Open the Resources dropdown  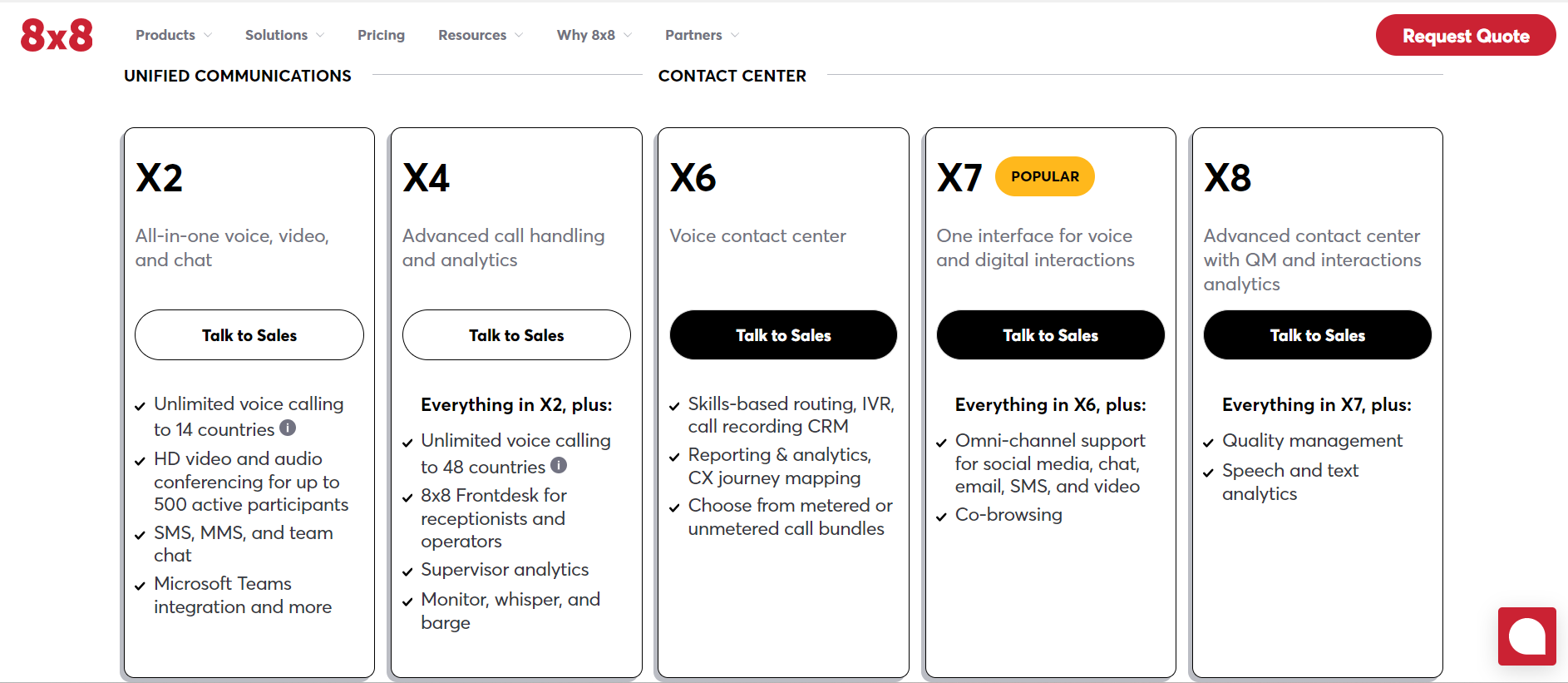481,35
